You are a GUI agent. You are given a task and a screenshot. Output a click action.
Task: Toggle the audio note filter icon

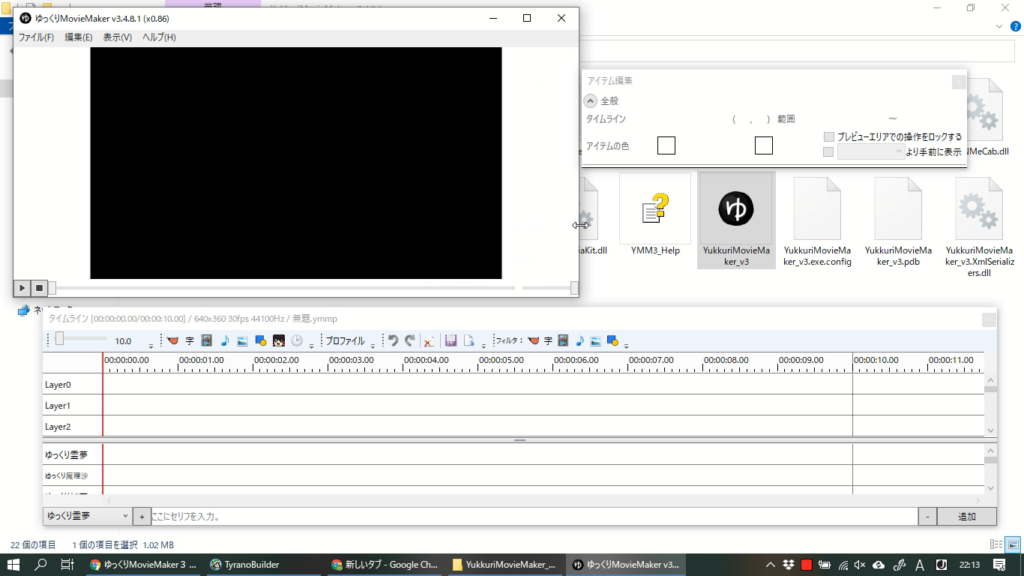point(579,341)
